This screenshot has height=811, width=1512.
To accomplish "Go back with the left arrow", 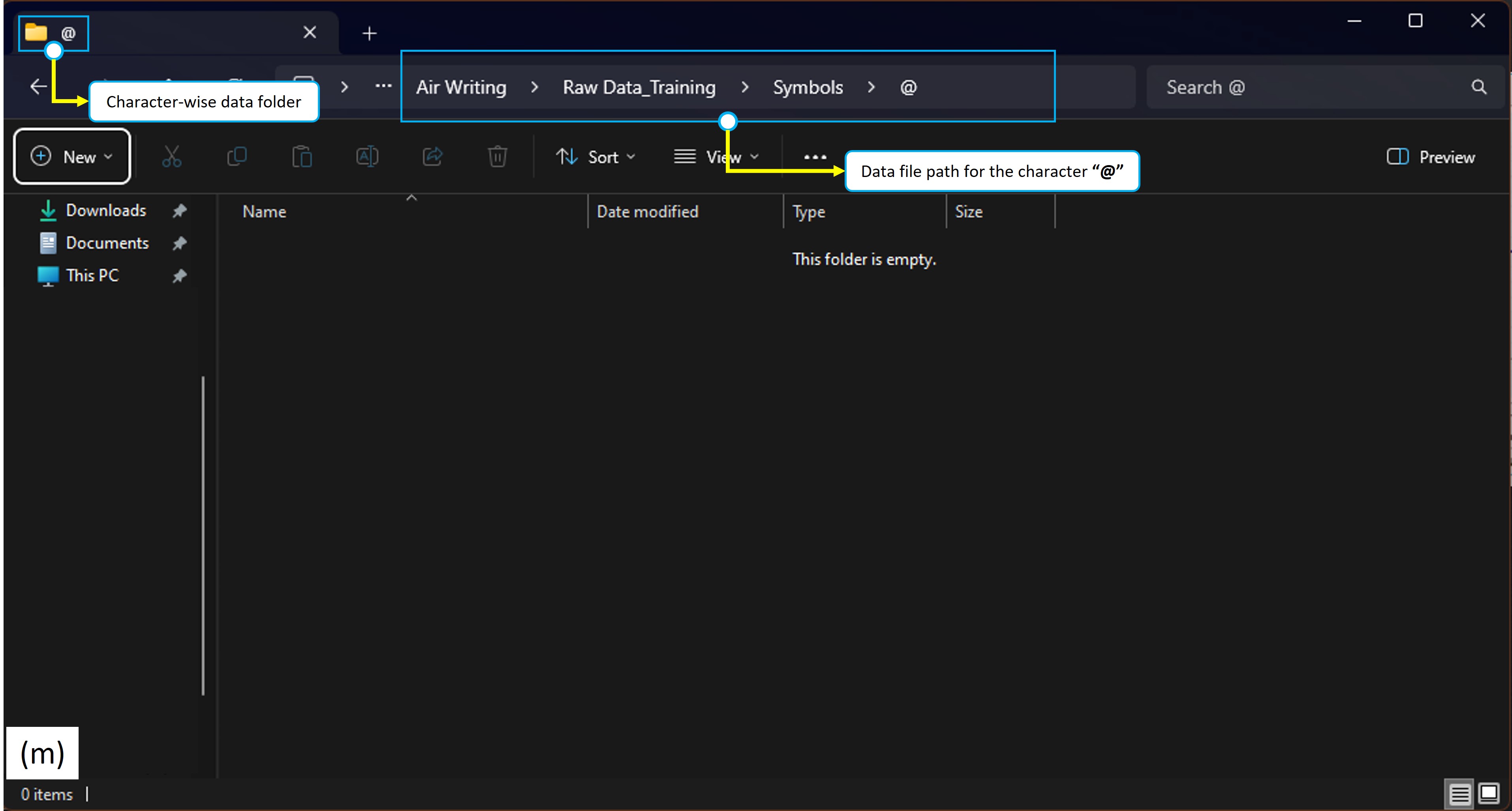I will (39, 87).
